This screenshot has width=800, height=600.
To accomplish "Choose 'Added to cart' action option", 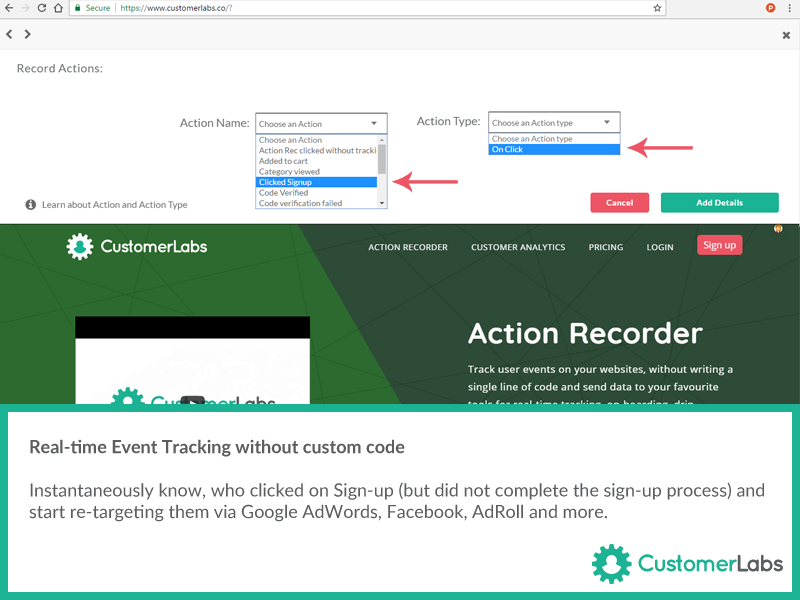I will [316, 161].
